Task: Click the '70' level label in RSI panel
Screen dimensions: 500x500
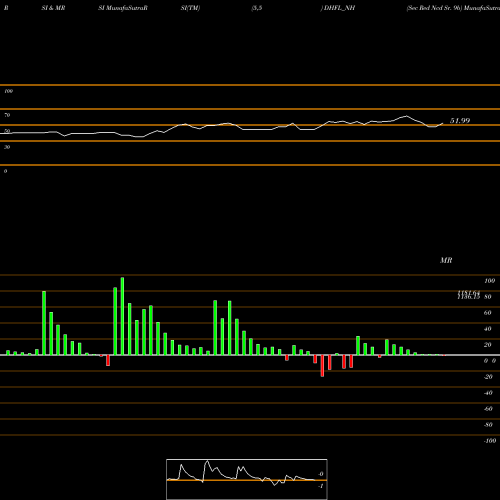Action: point(7,115)
